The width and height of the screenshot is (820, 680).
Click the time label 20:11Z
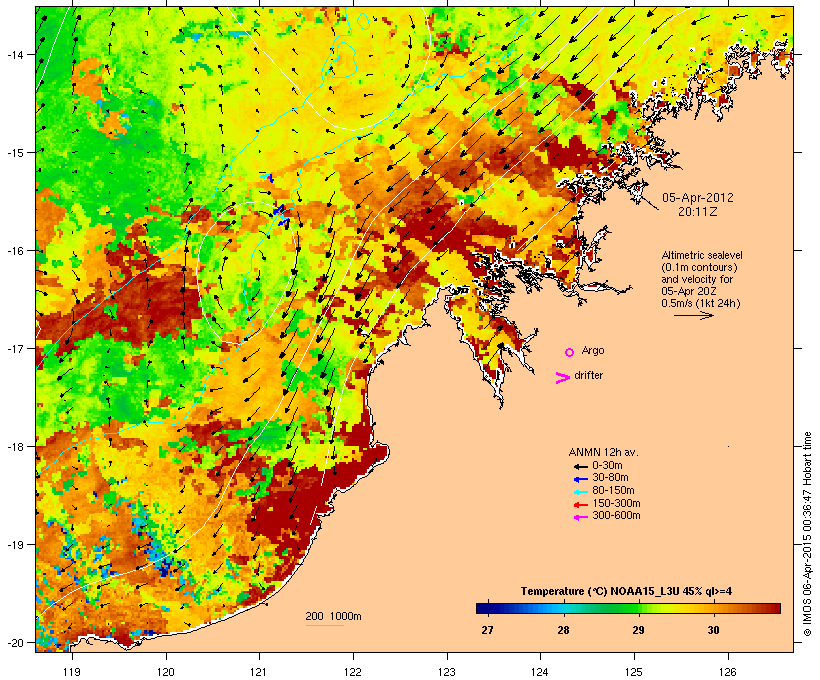(x=698, y=212)
